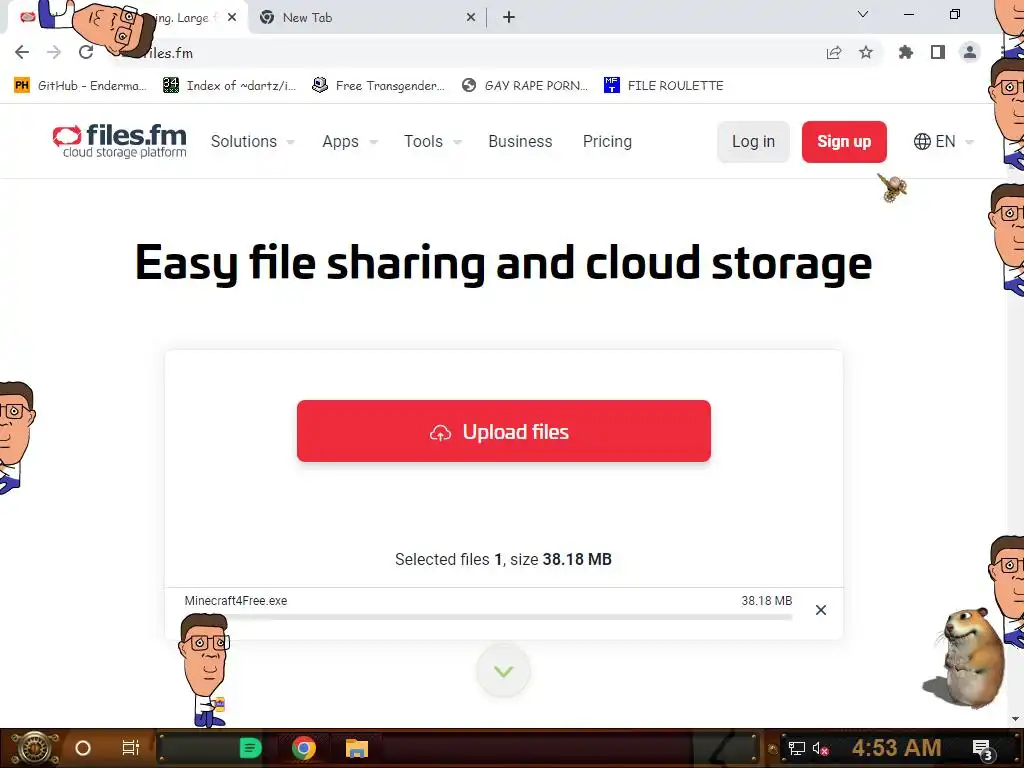This screenshot has width=1024, height=768.
Task: Open File Explorer from the taskbar
Action: pos(357,748)
